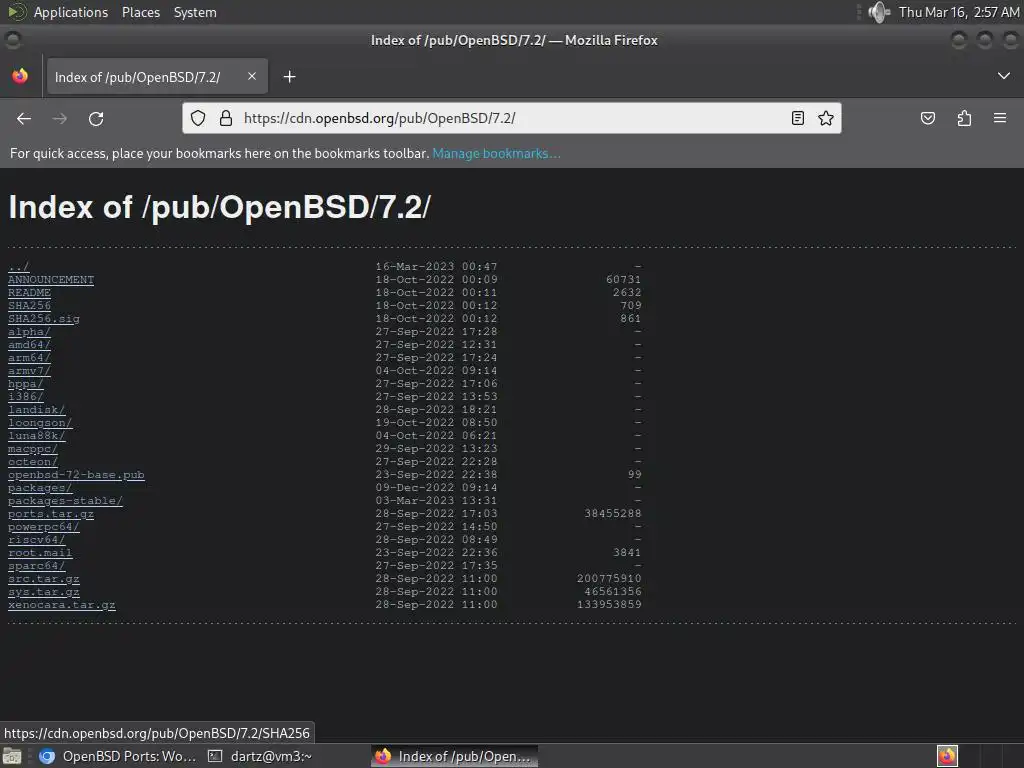Open the i386/ directory link

click(x=25, y=396)
